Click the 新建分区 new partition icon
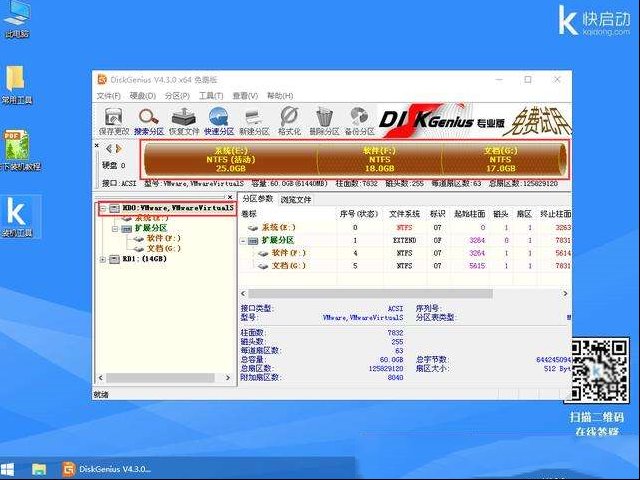Screen dimensions: 640x480 pyautogui.click(x=254, y=120)
